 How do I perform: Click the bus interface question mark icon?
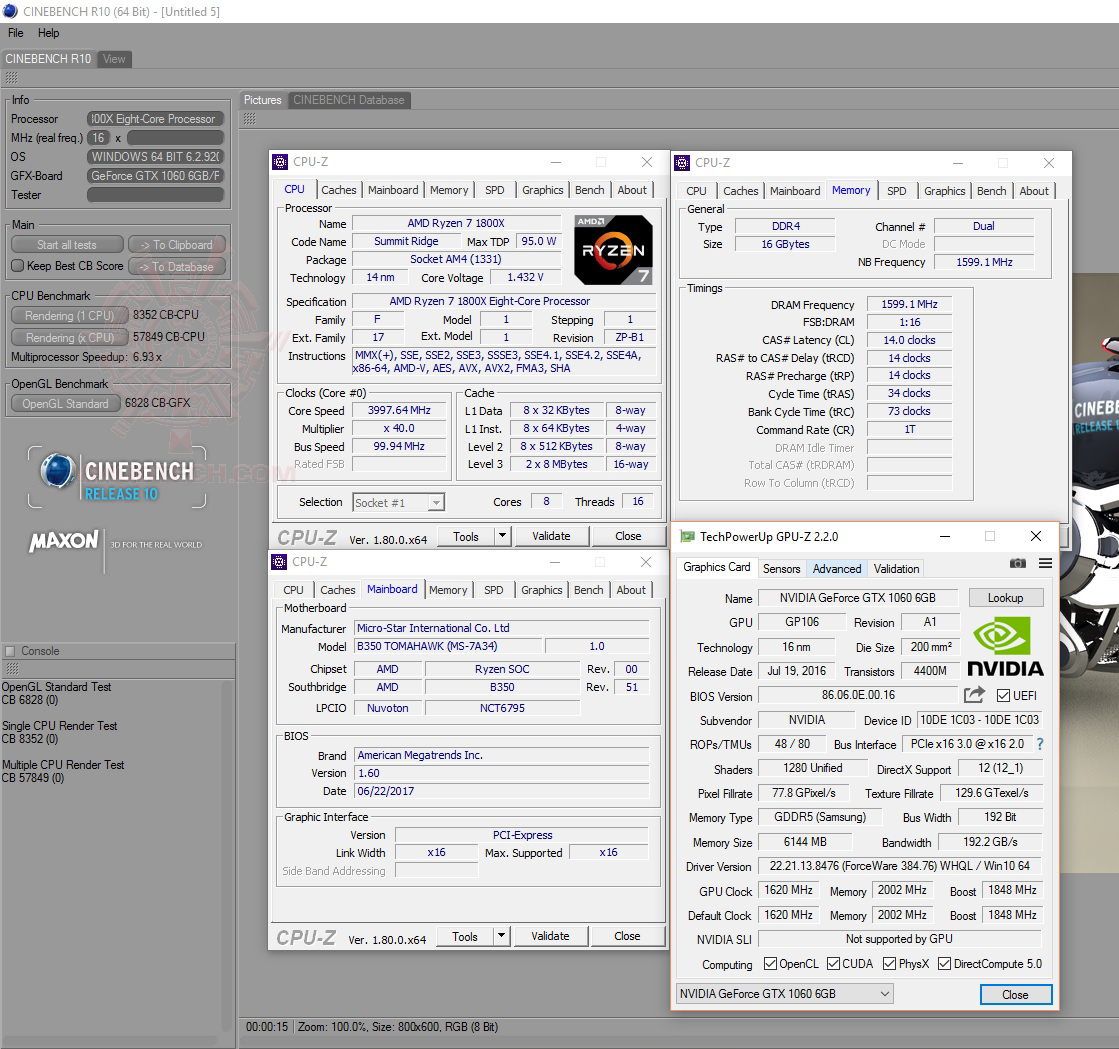[1040, 744]
